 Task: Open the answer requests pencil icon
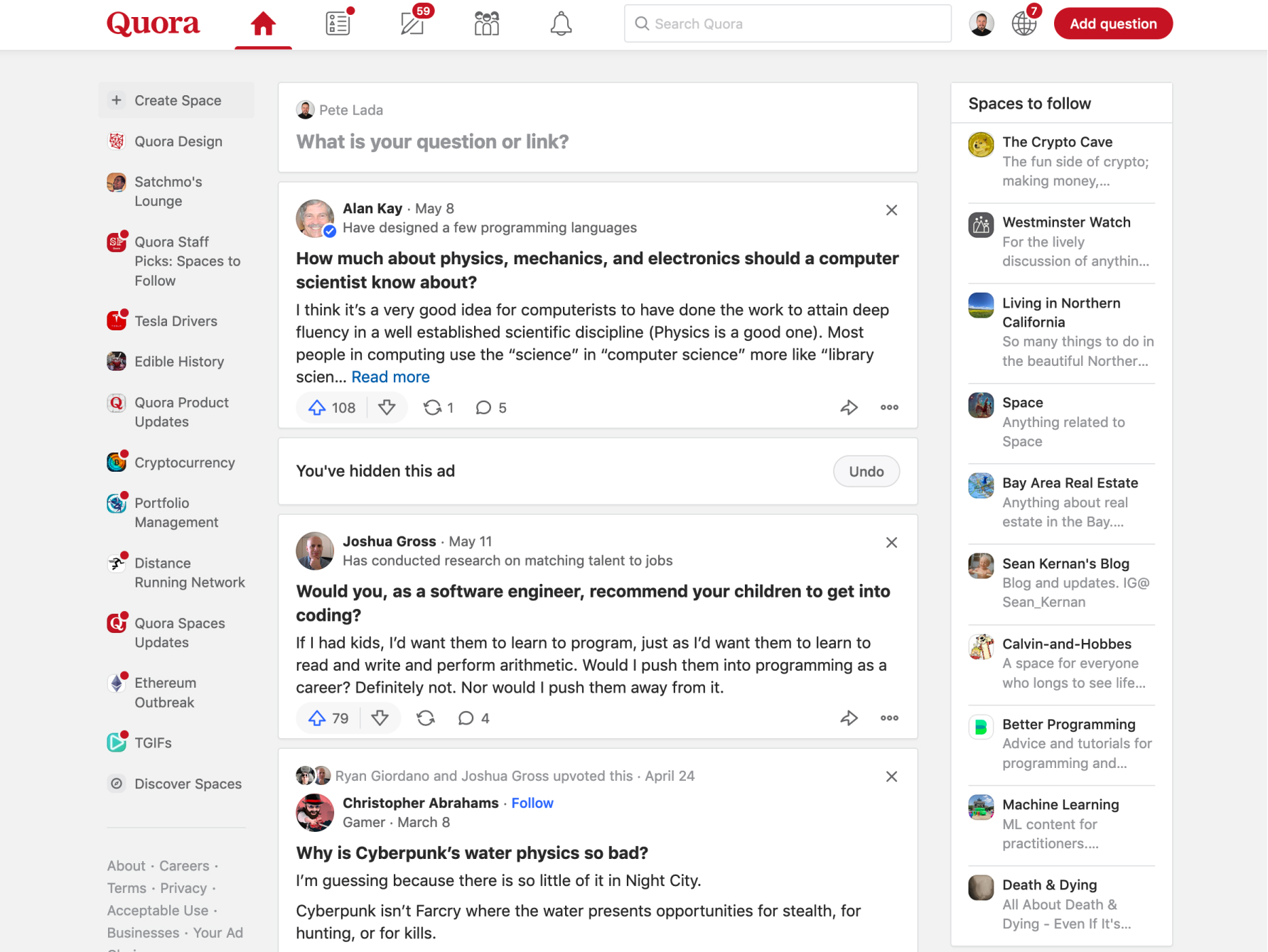(x=412, y=23)
